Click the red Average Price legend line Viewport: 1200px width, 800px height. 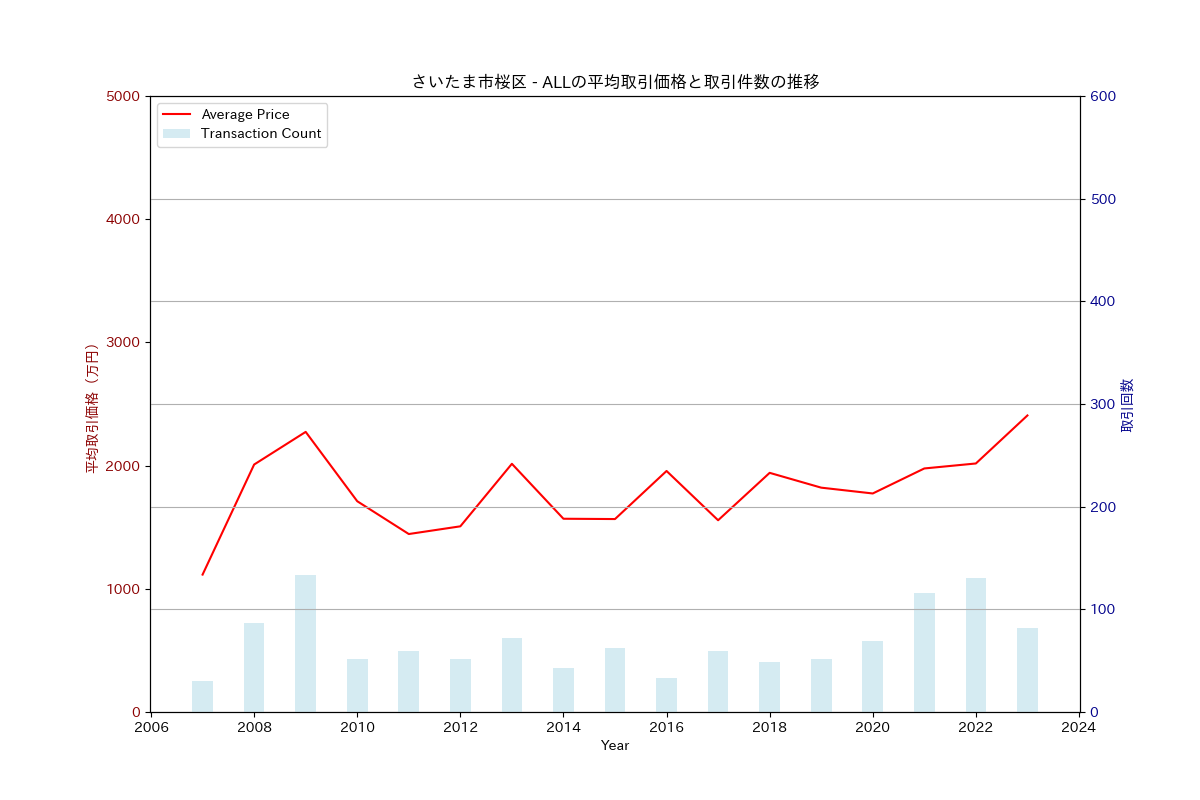pos(176,115)
